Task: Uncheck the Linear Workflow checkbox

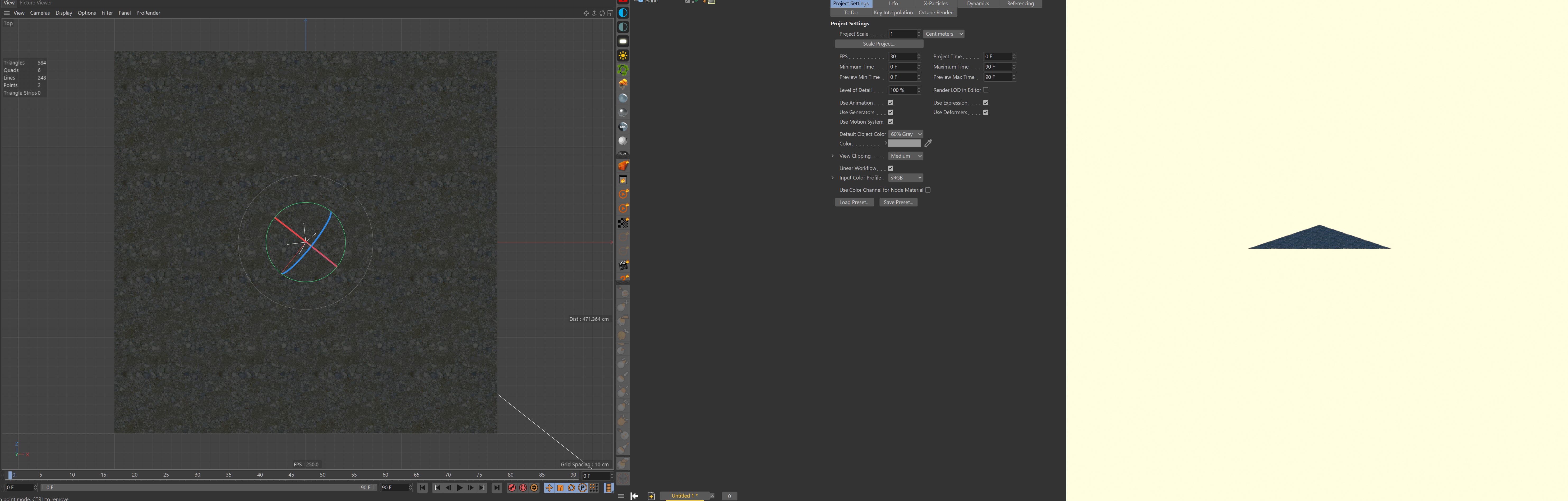Action: click(x=891, y=168)
